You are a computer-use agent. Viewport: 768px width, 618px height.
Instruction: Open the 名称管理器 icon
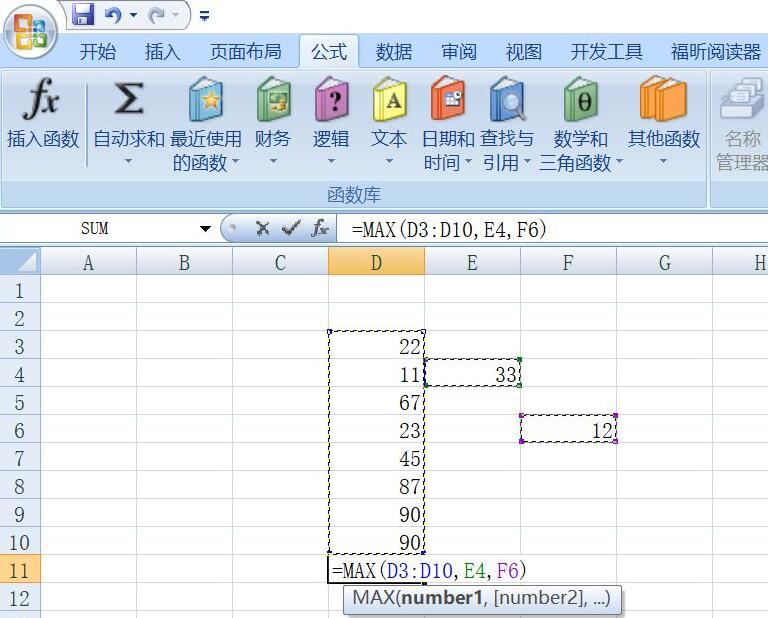pyautogui.click(x=743, y=99)
